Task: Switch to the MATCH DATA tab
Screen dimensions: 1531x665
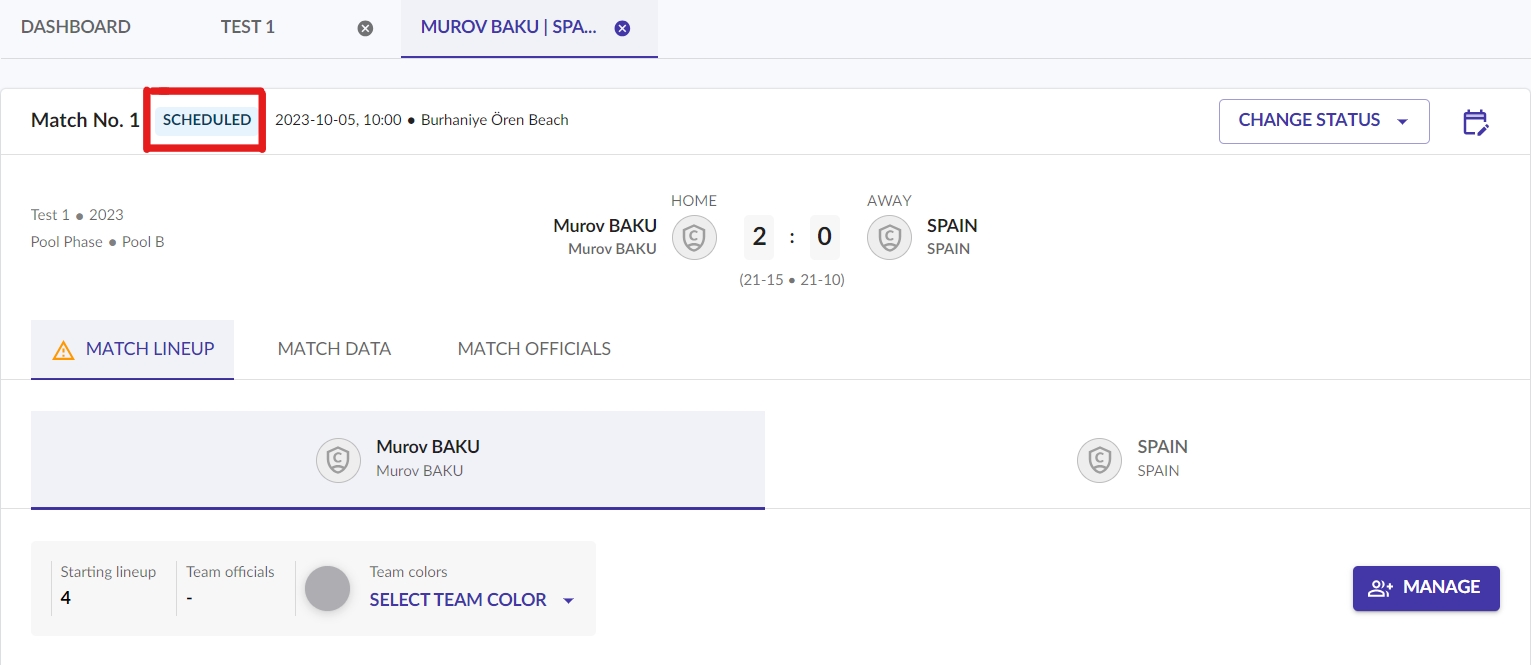Action: click(x=334, y=349)
